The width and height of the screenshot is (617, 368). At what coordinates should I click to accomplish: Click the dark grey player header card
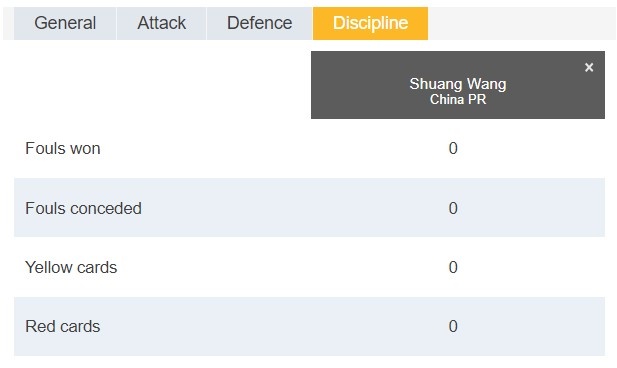pos(458,85)
